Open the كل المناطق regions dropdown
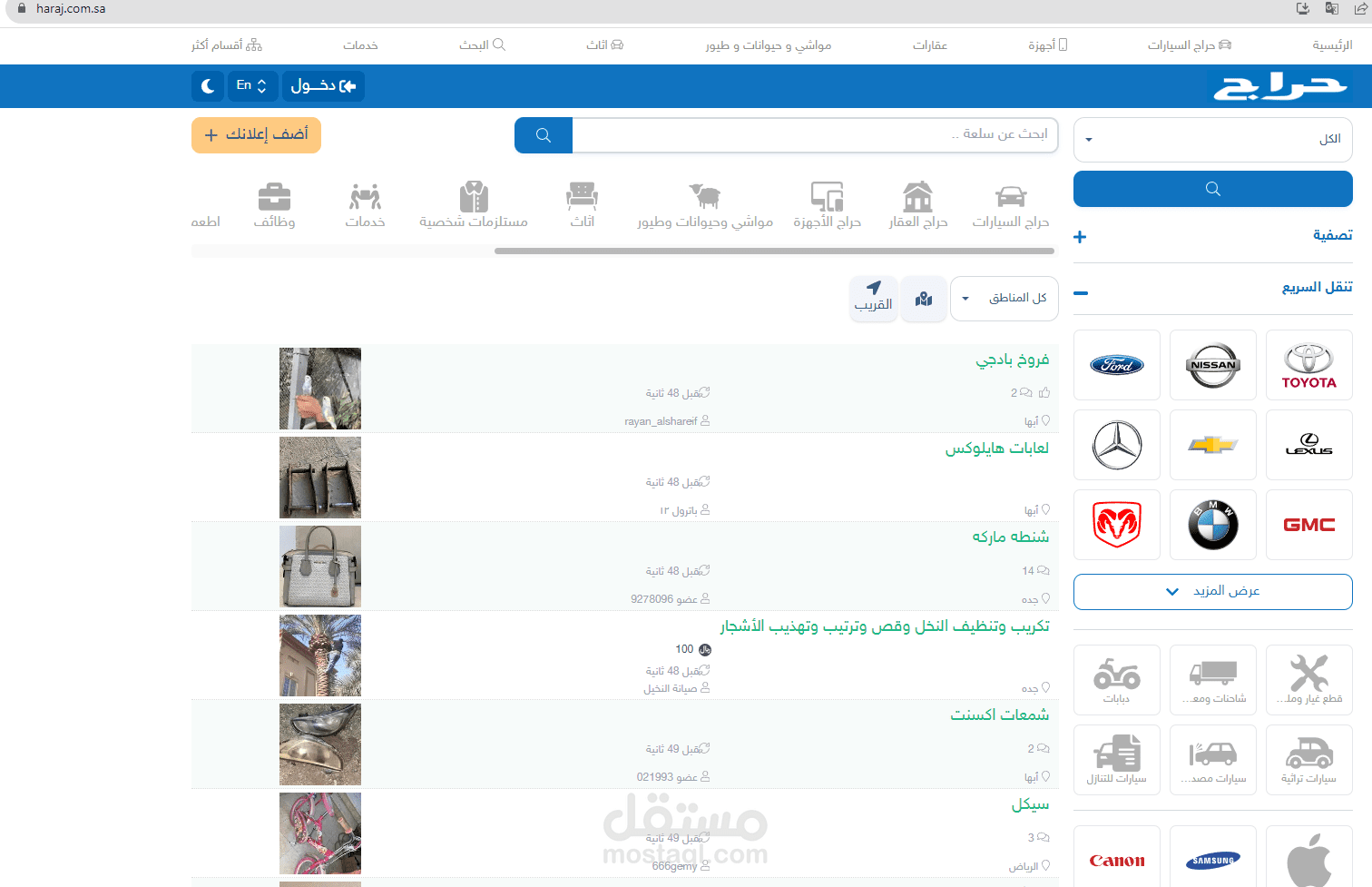1372x887 pixels. [x=1004, y=298]
